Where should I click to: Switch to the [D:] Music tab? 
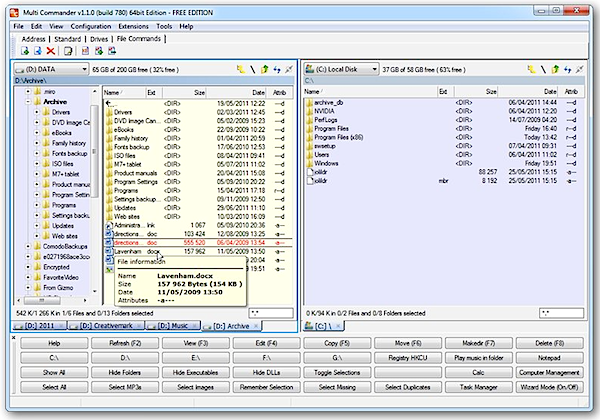click(x=170, y=325)
